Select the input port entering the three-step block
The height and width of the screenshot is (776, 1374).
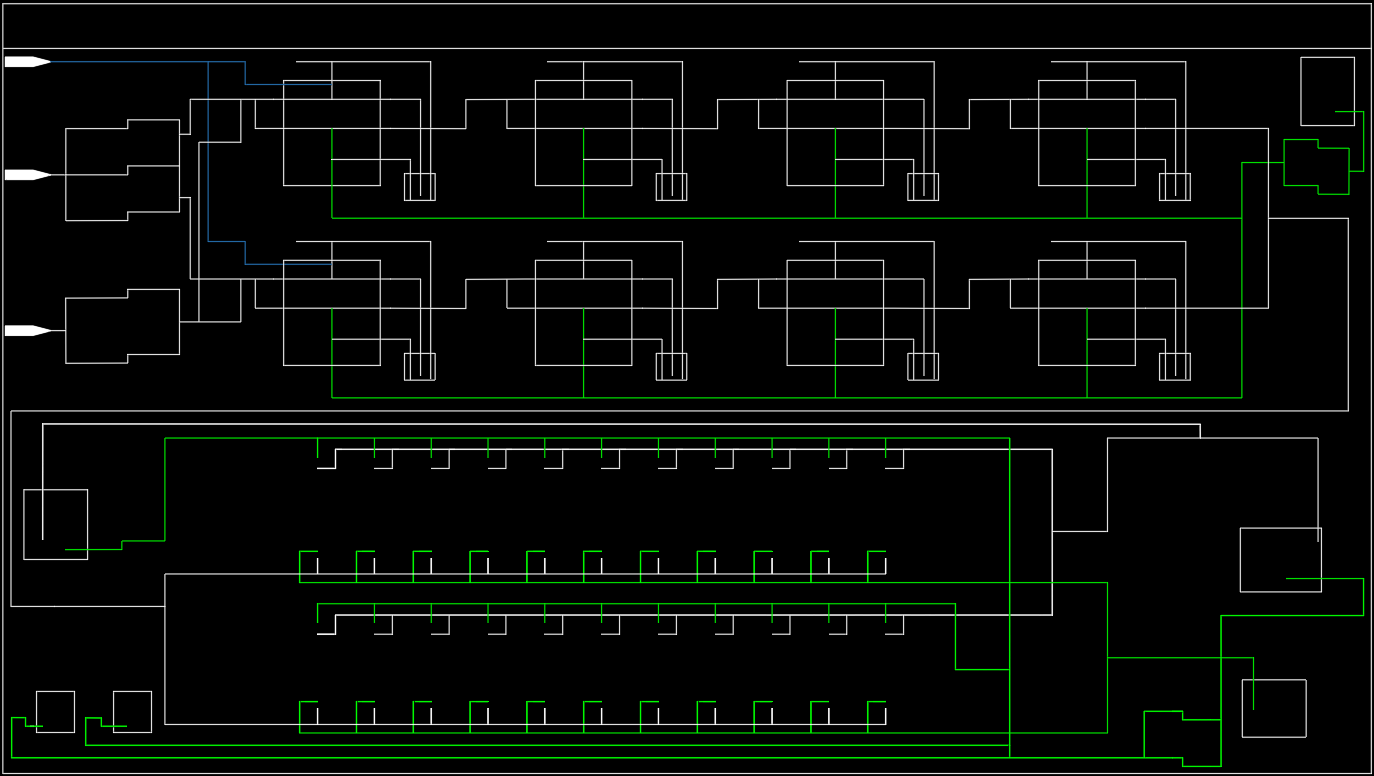point(28,175)
